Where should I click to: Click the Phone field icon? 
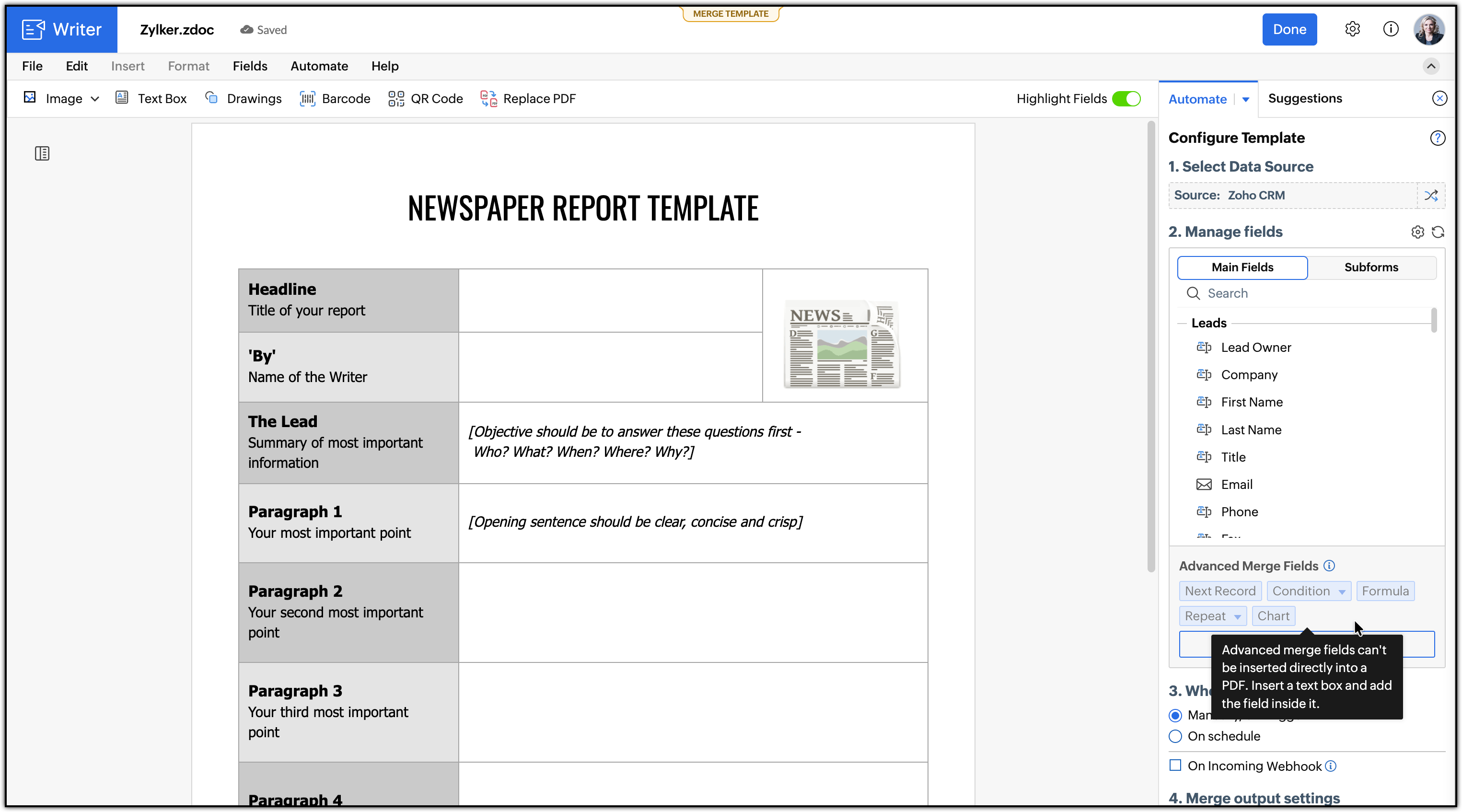[x=1204, y=512]
